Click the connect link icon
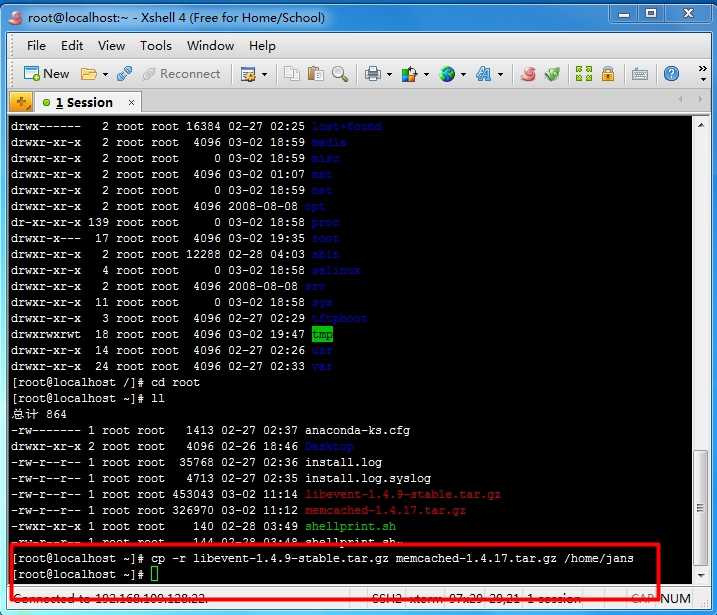Image resolution: width=717 pixels, height=615 pixels. 124,74
